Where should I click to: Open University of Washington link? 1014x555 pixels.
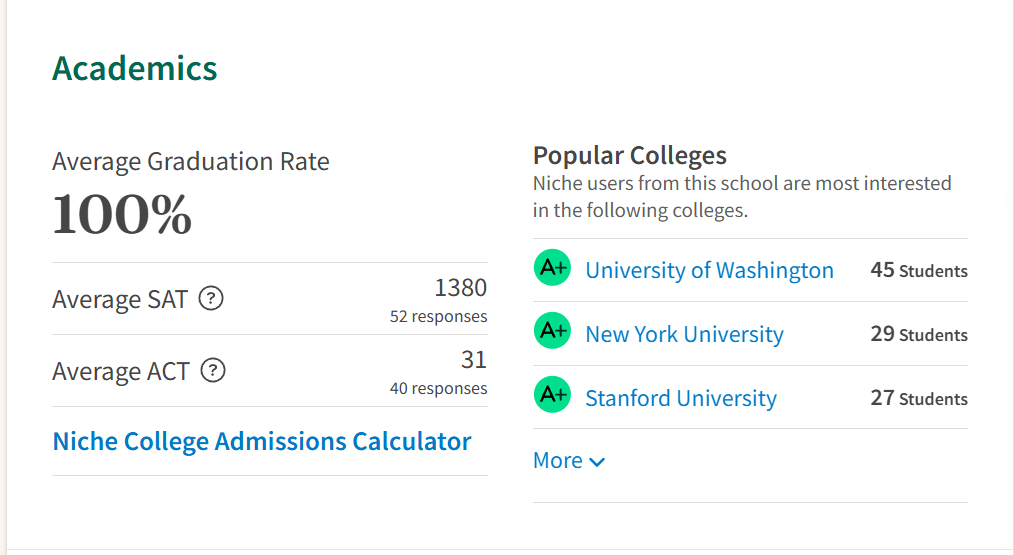(709, 270)
